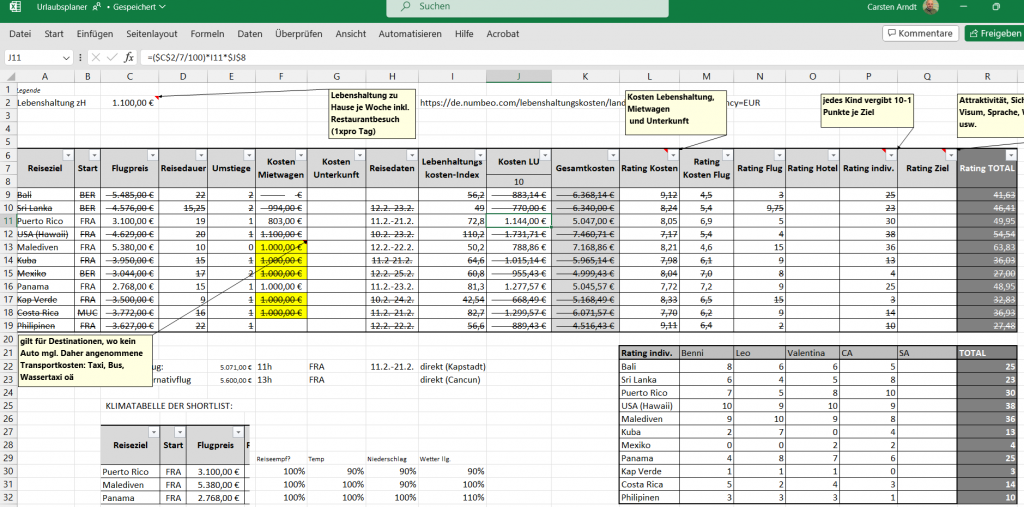Open the Datei menu
This screenshot has height=507, width=1024.
(20, 33)
